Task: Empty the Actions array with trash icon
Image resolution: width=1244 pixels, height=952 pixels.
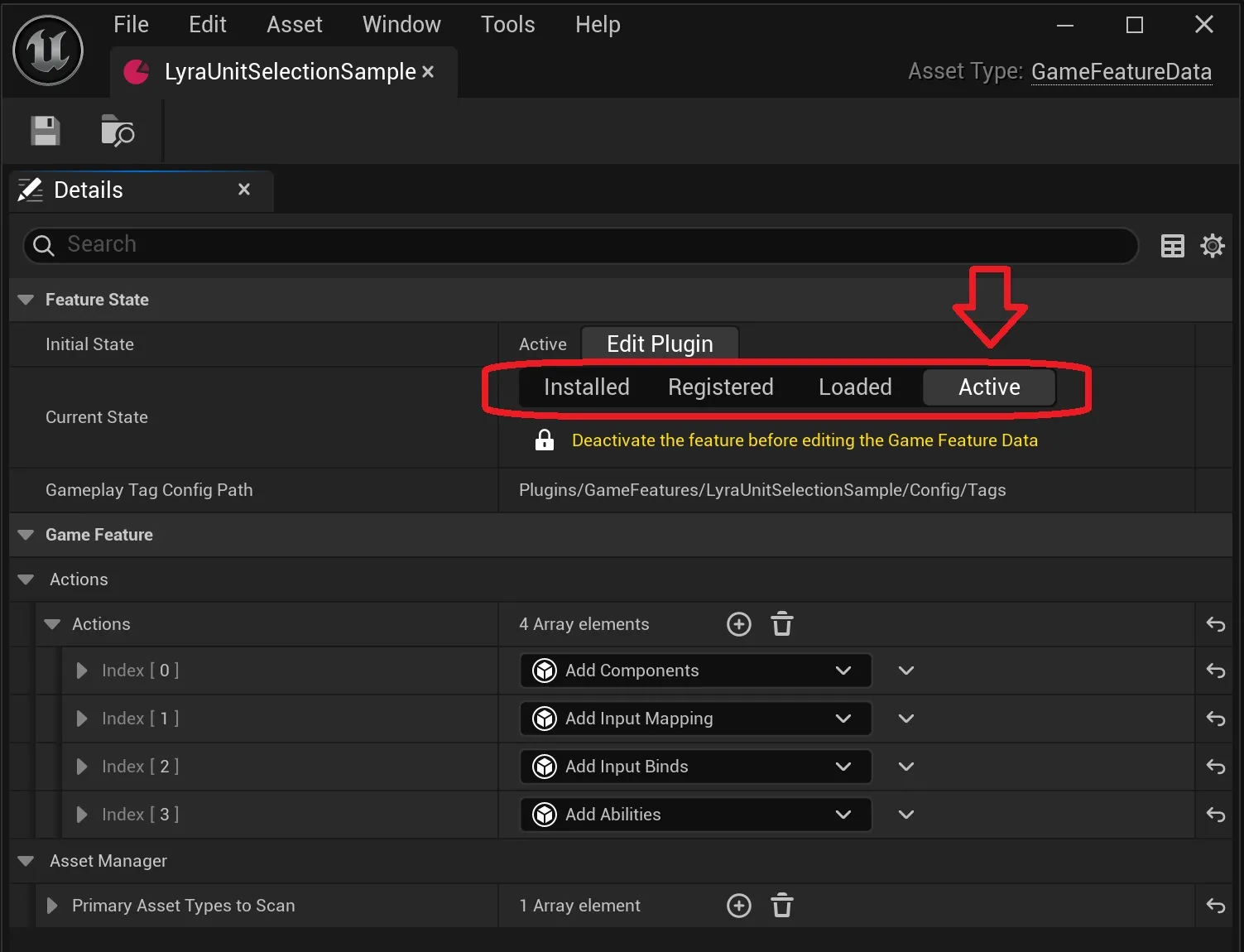Action: [x=782, y=624]
